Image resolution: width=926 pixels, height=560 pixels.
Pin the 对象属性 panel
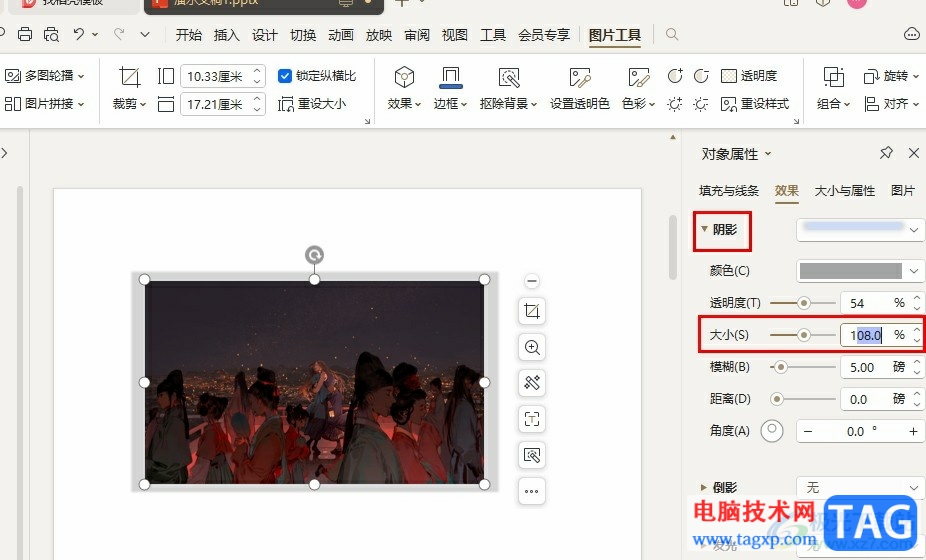click(886, 154)
